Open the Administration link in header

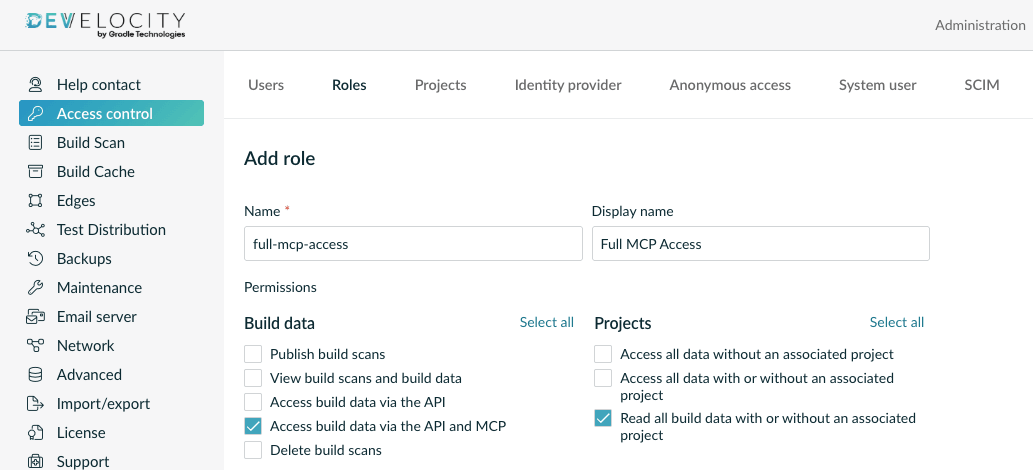pyautogui.click(x=980, y=25)
